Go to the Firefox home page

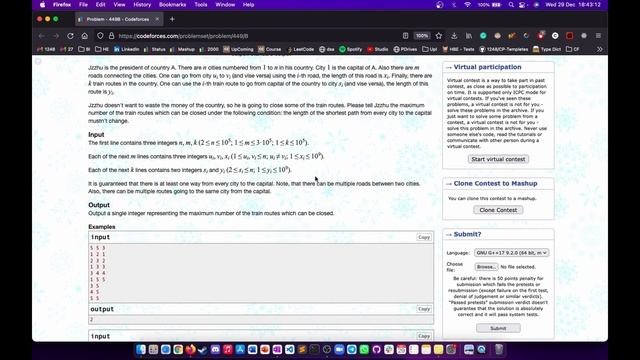coord(84,36)
